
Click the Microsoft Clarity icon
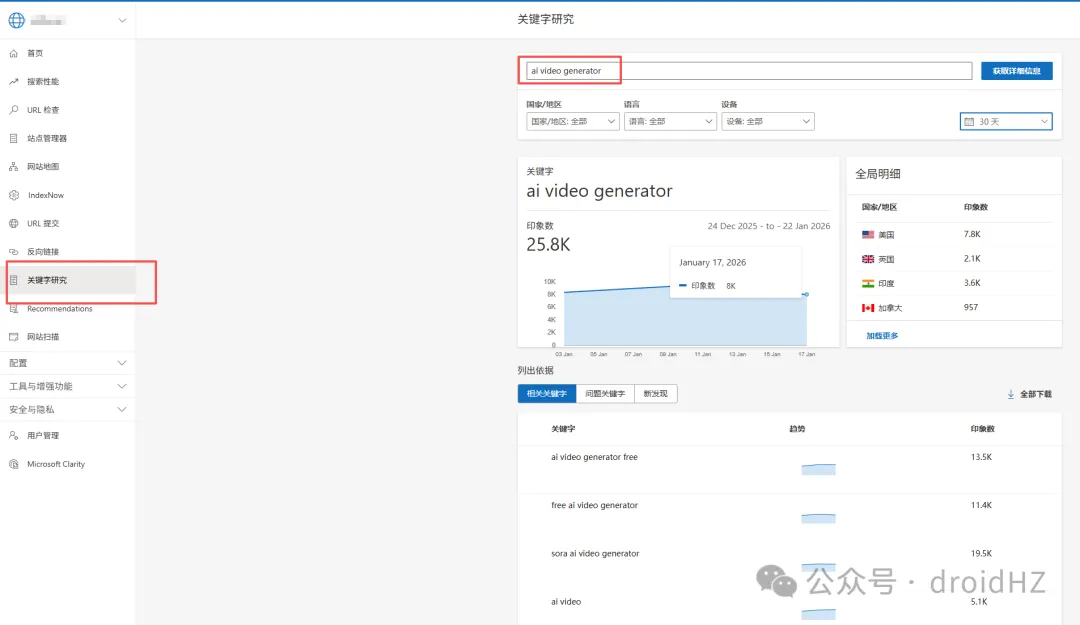pos(14,464)
